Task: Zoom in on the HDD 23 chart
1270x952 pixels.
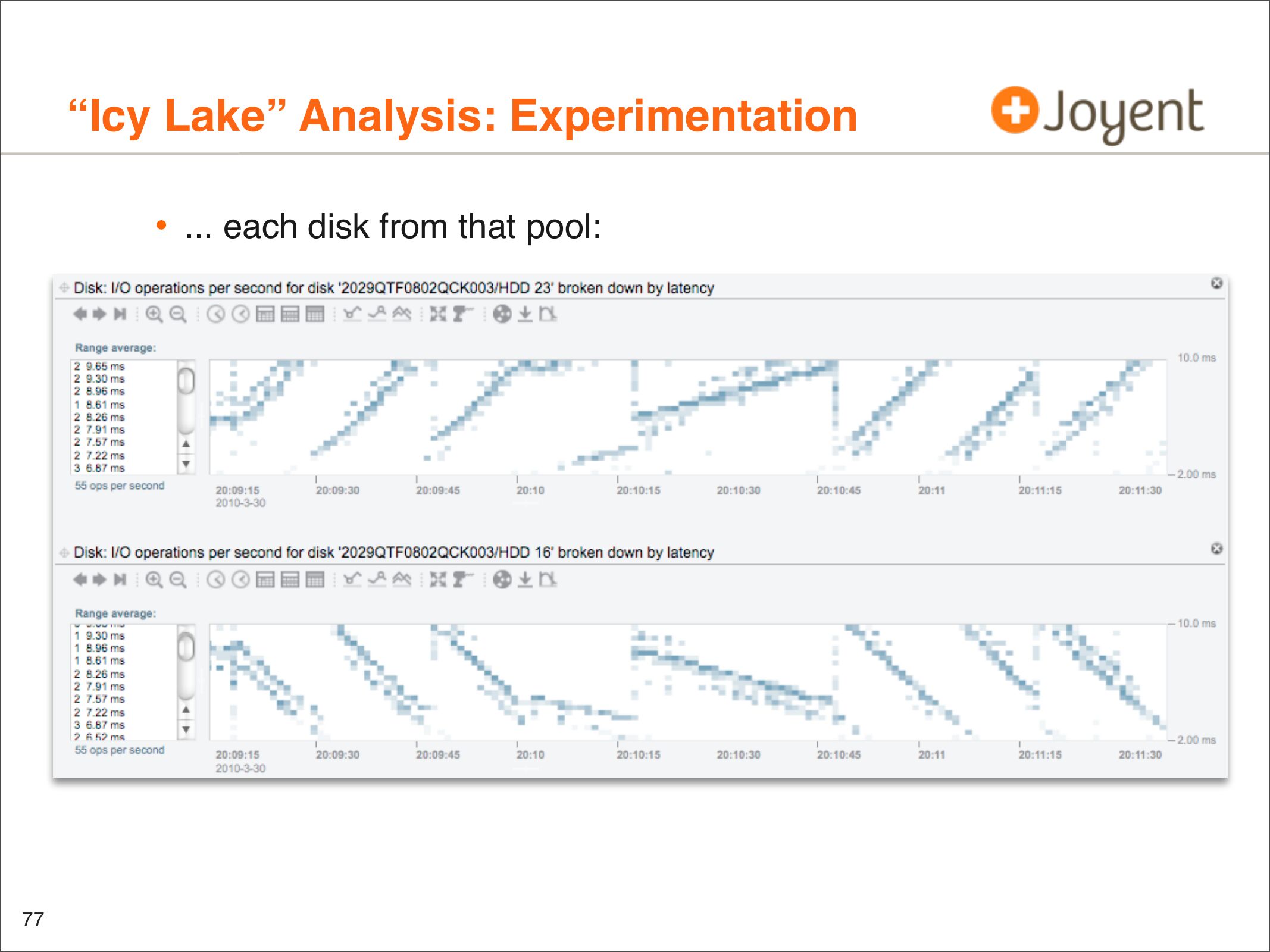Action: [154, 314]
